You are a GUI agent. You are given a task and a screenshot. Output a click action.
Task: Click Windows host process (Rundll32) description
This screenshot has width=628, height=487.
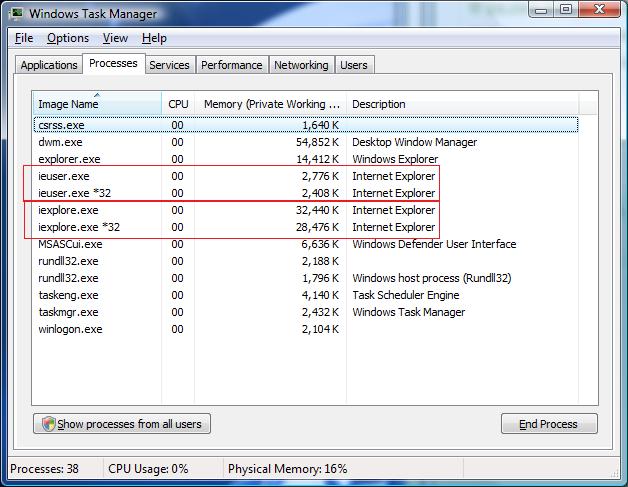point(432,278)
